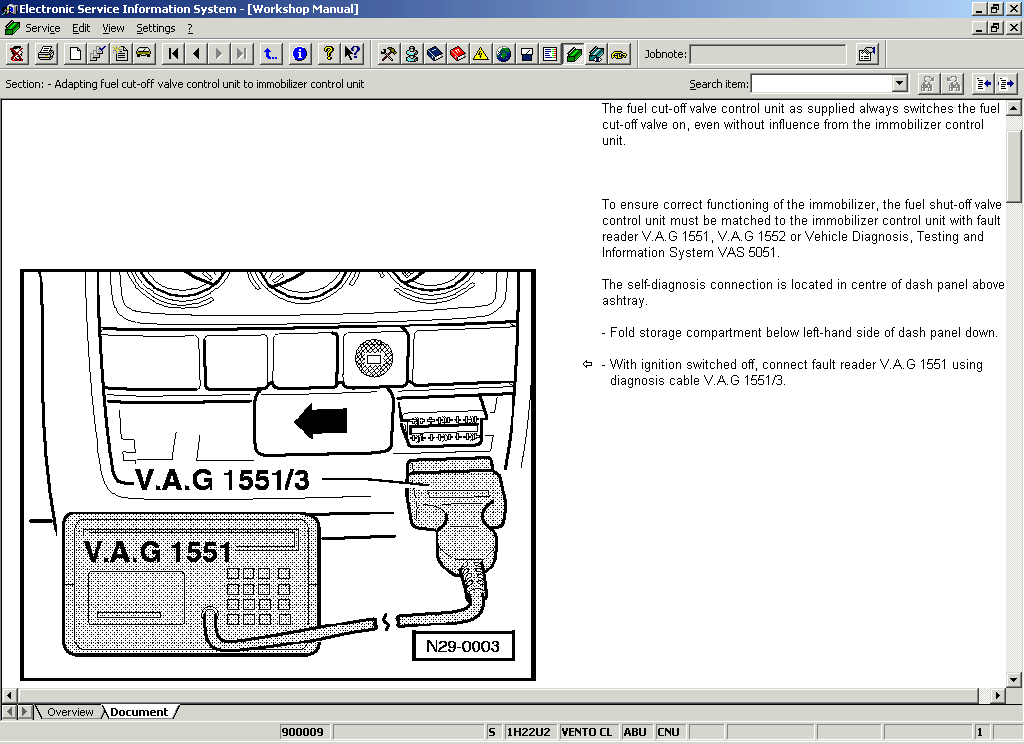Open the red book manual icon
Image resolution: width=1024 pixels, height=744 pixels.
pos(457,54)
